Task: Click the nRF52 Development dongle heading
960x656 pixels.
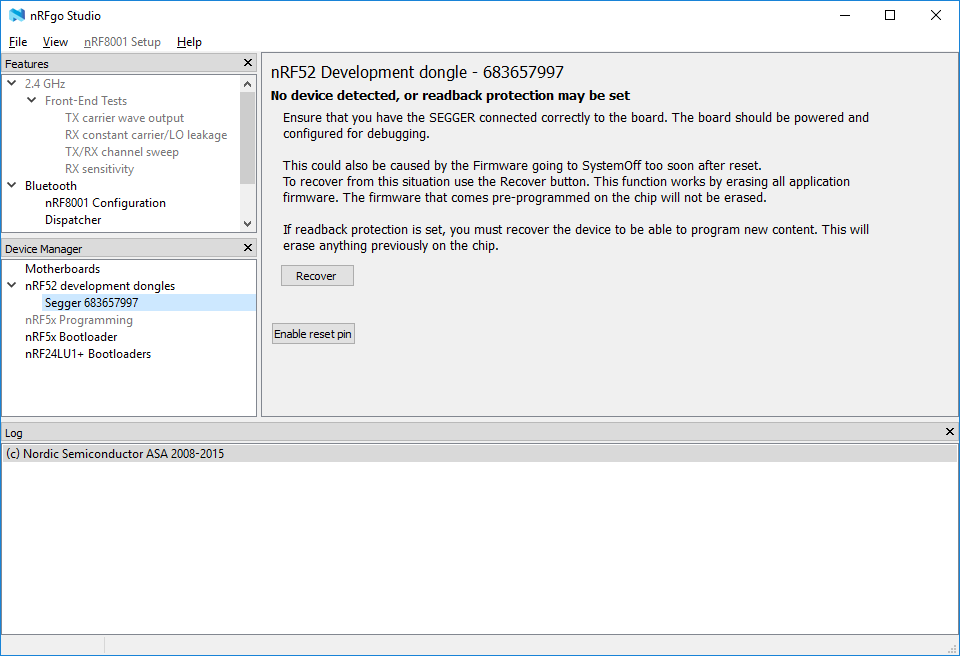Action: [417, 72]
